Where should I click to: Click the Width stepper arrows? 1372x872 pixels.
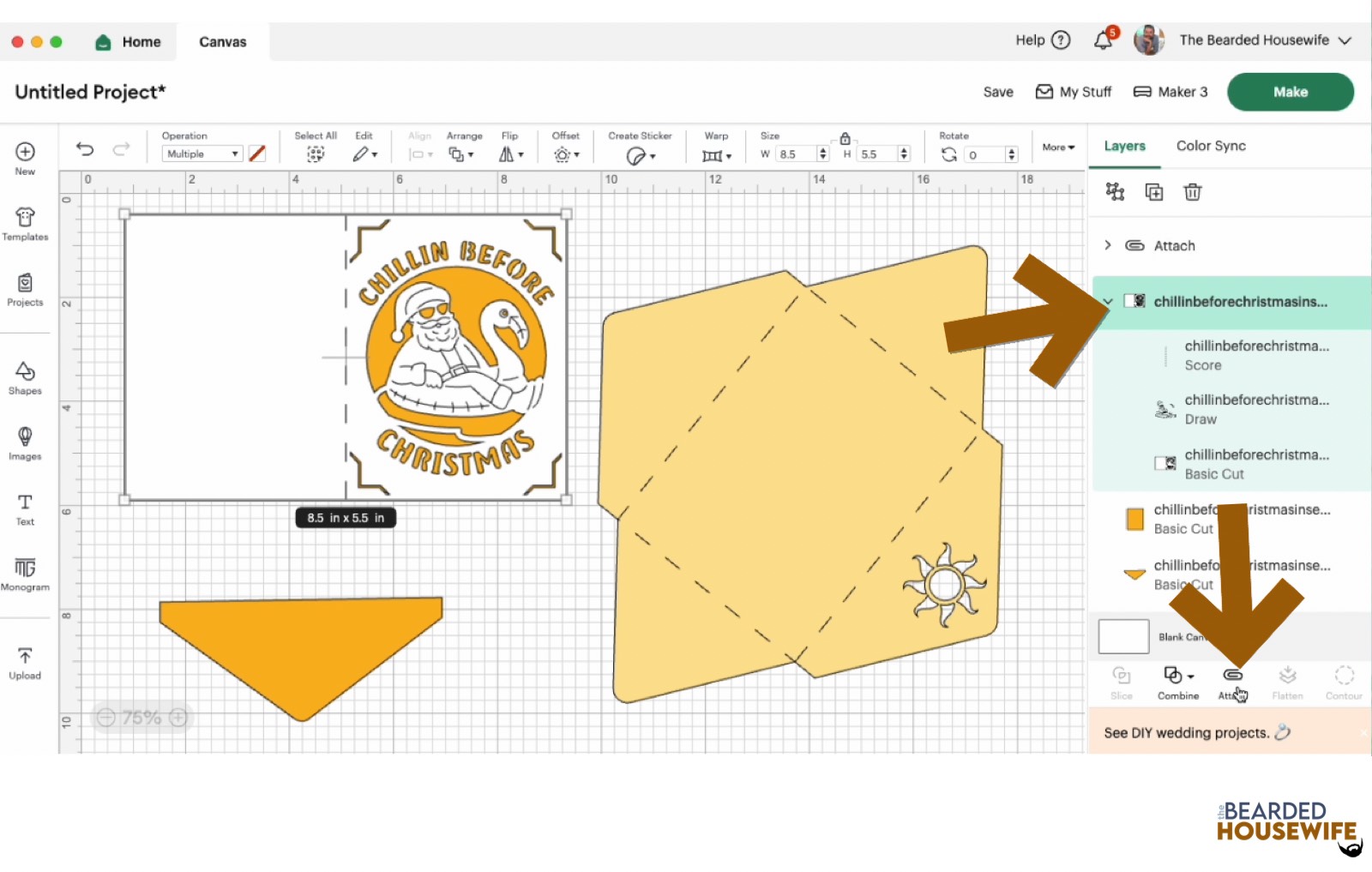click(823, 154)
